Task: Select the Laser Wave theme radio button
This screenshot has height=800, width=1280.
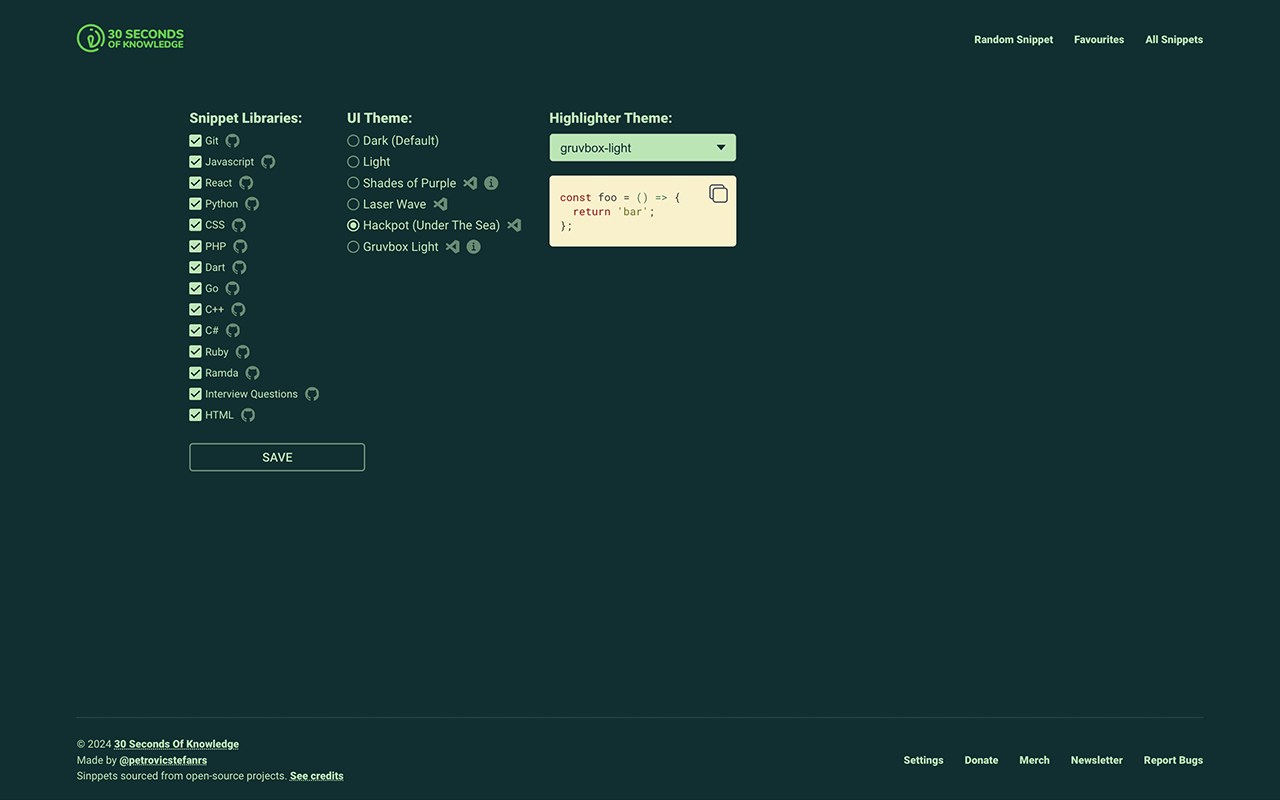Action: coord(353,204)
